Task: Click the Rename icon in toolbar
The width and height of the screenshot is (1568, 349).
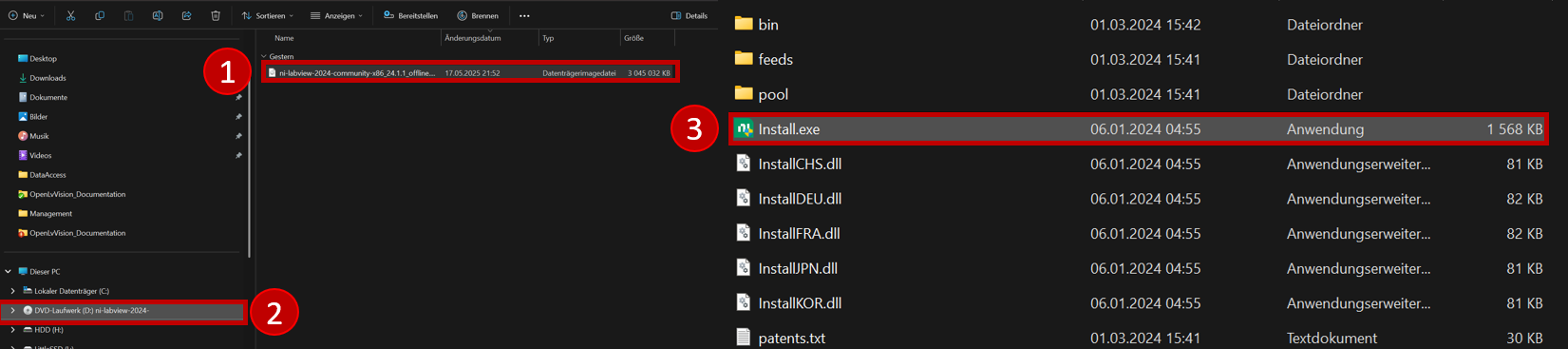Action: pos(158,15)
